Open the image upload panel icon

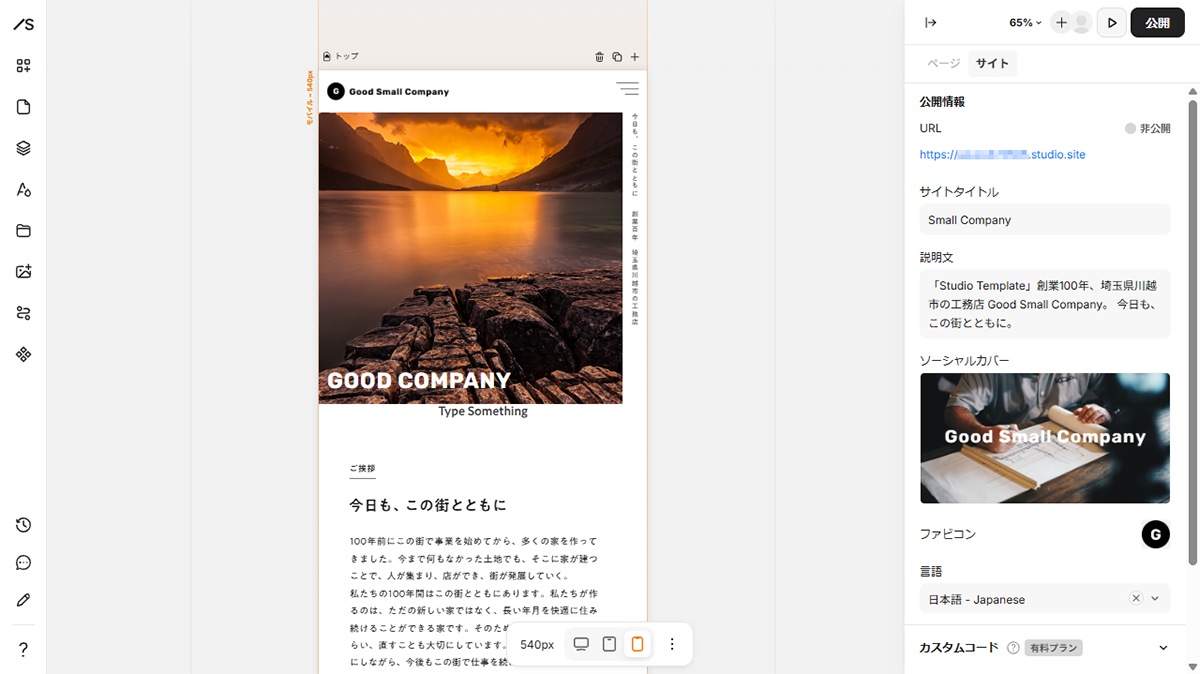point(23,271)
